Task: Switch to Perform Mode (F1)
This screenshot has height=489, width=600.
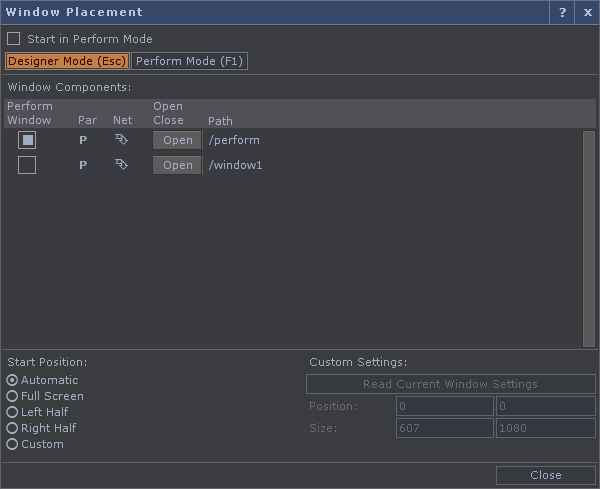Action: click(x=189, y=61)
